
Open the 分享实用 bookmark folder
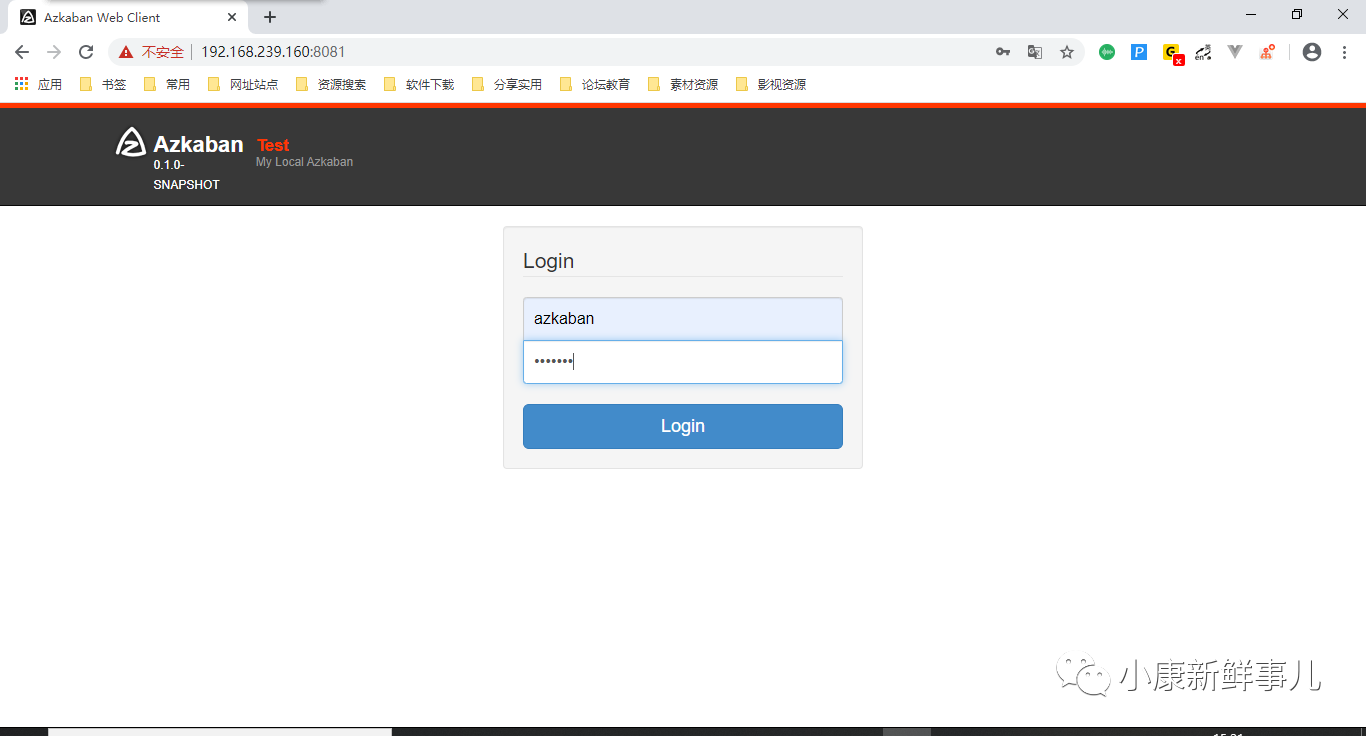click(507, 85)
